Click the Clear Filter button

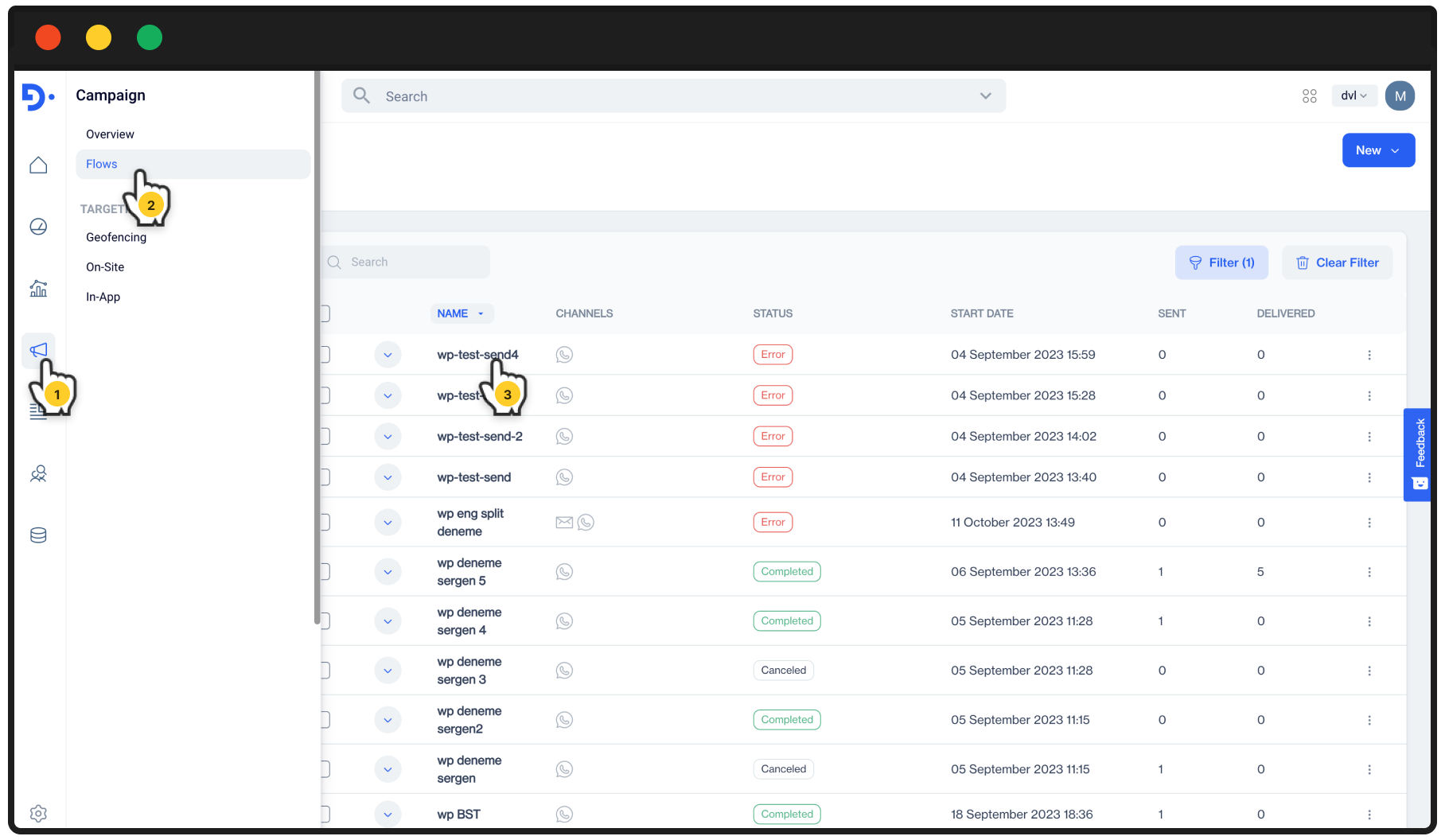click(1337, 262)
